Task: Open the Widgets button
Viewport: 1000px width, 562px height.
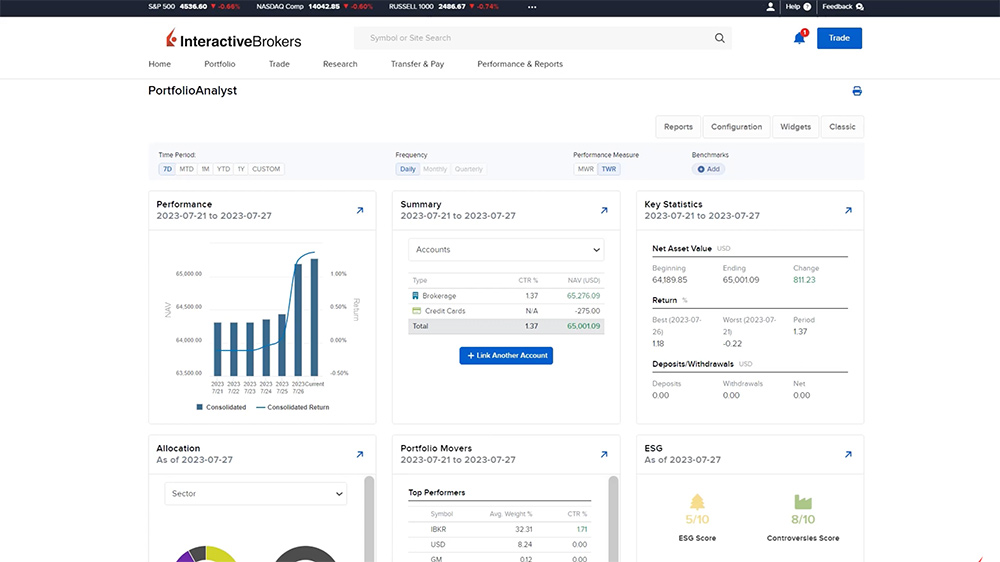Action: click(795, 126)
